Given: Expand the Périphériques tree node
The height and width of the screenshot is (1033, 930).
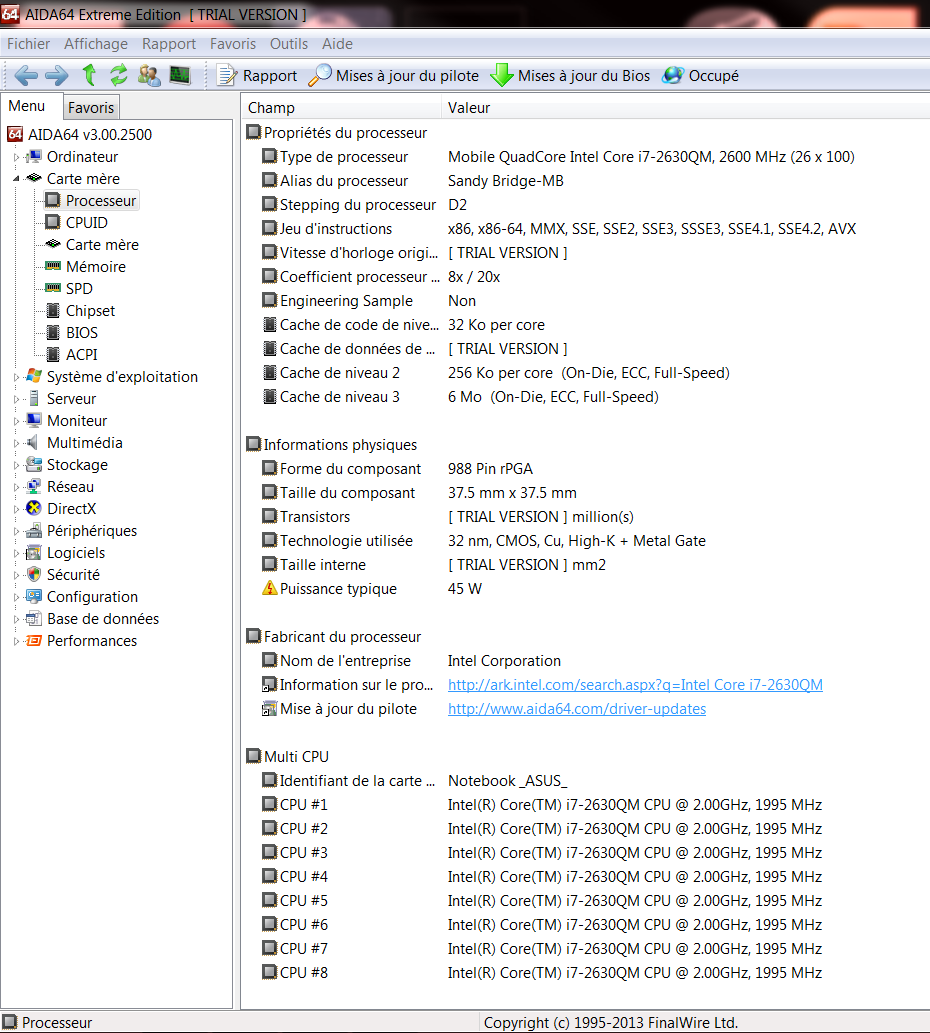Looking at the screenshot, I should pyautogui.click(x=16, y=532).
